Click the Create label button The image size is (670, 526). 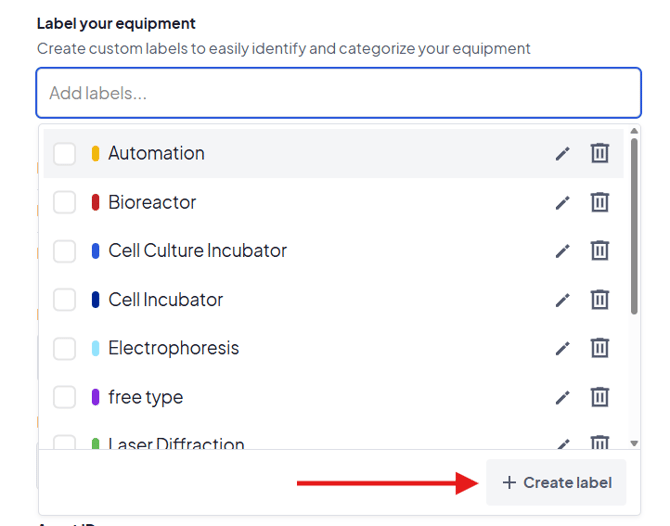(x=556, y=483)
